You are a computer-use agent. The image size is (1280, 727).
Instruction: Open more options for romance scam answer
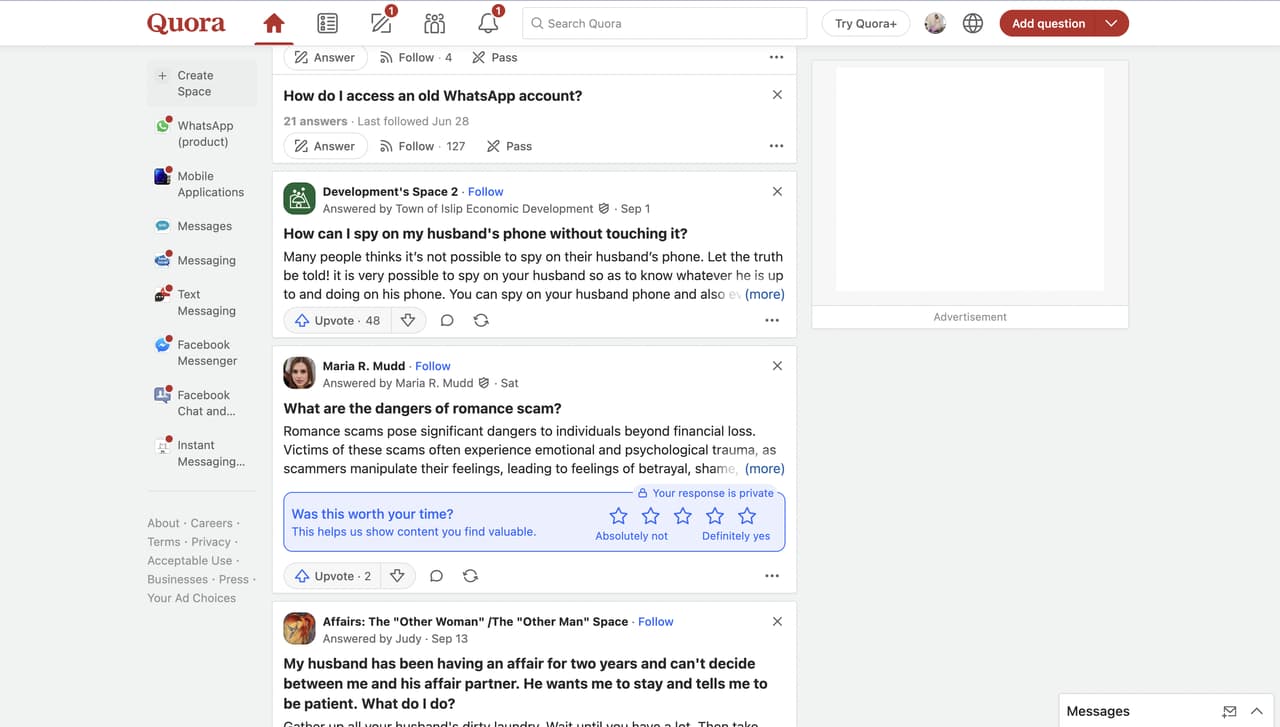(x=772, y=576)
